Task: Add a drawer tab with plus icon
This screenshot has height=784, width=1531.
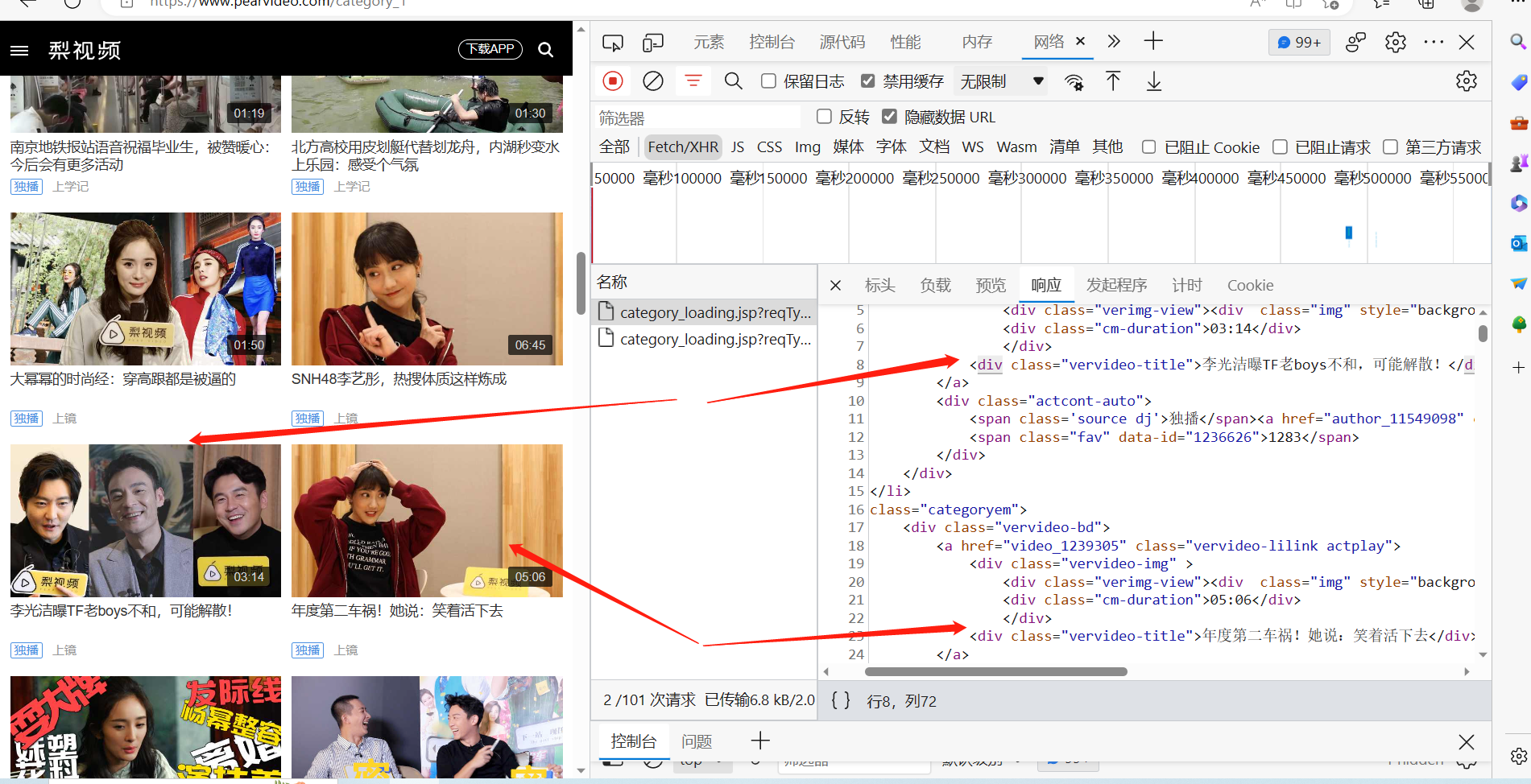Action: 760,741
